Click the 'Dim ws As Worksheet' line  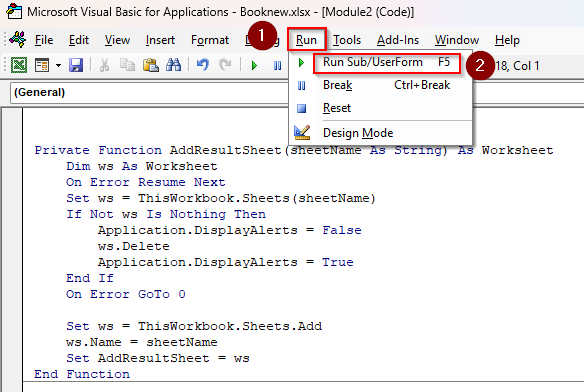[142, 166]
